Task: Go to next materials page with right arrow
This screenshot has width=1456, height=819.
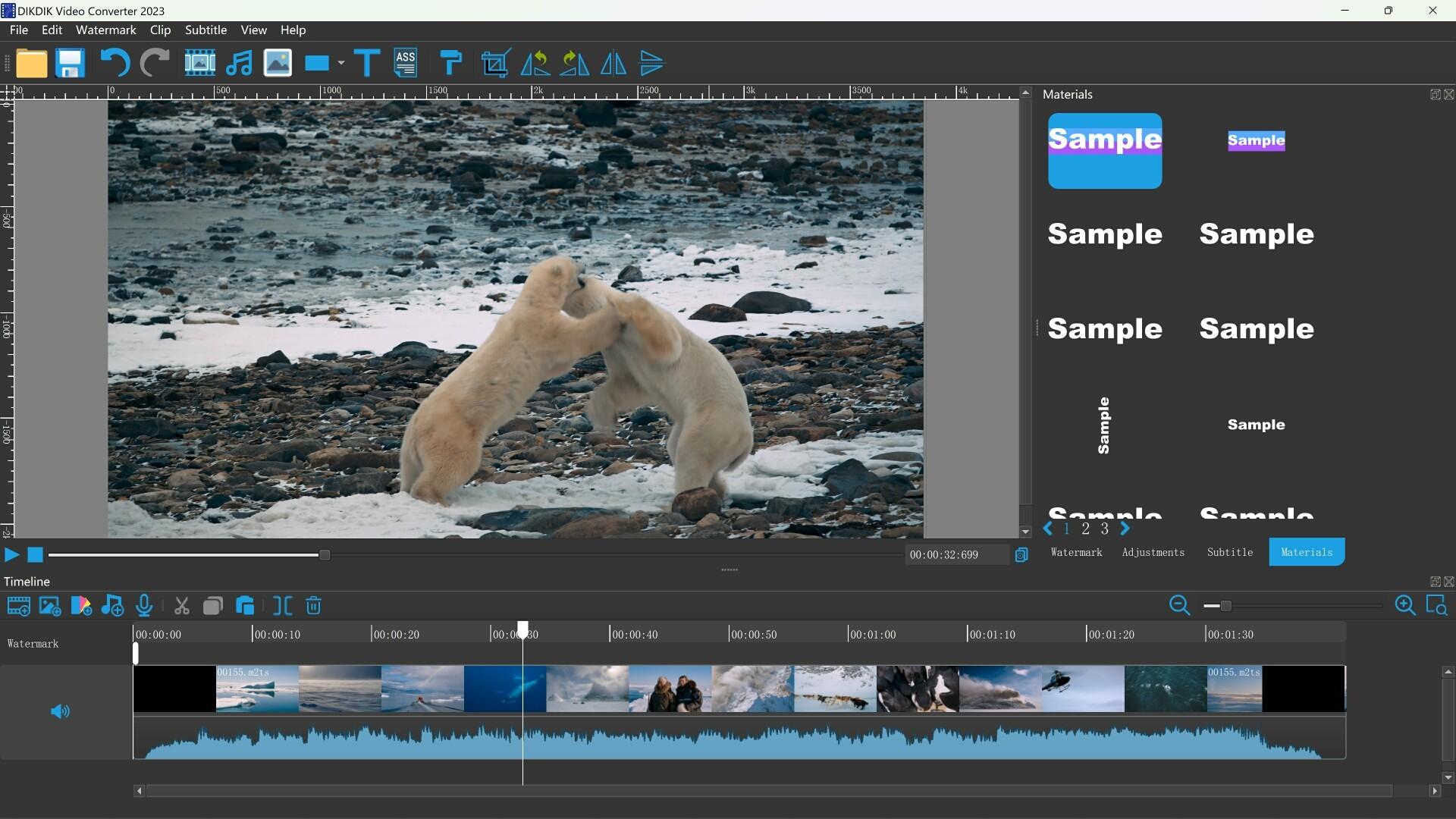Action: [1125, 529]
